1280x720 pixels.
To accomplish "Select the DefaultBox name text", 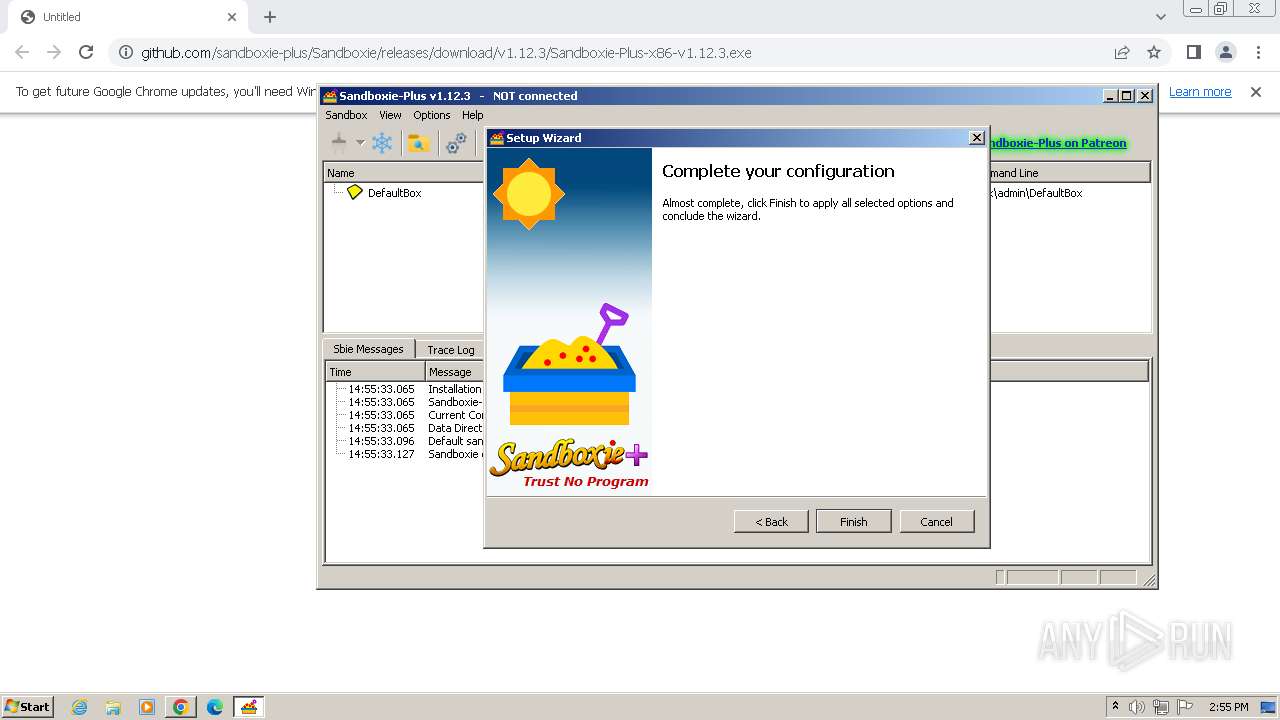I will pos(394,193).
